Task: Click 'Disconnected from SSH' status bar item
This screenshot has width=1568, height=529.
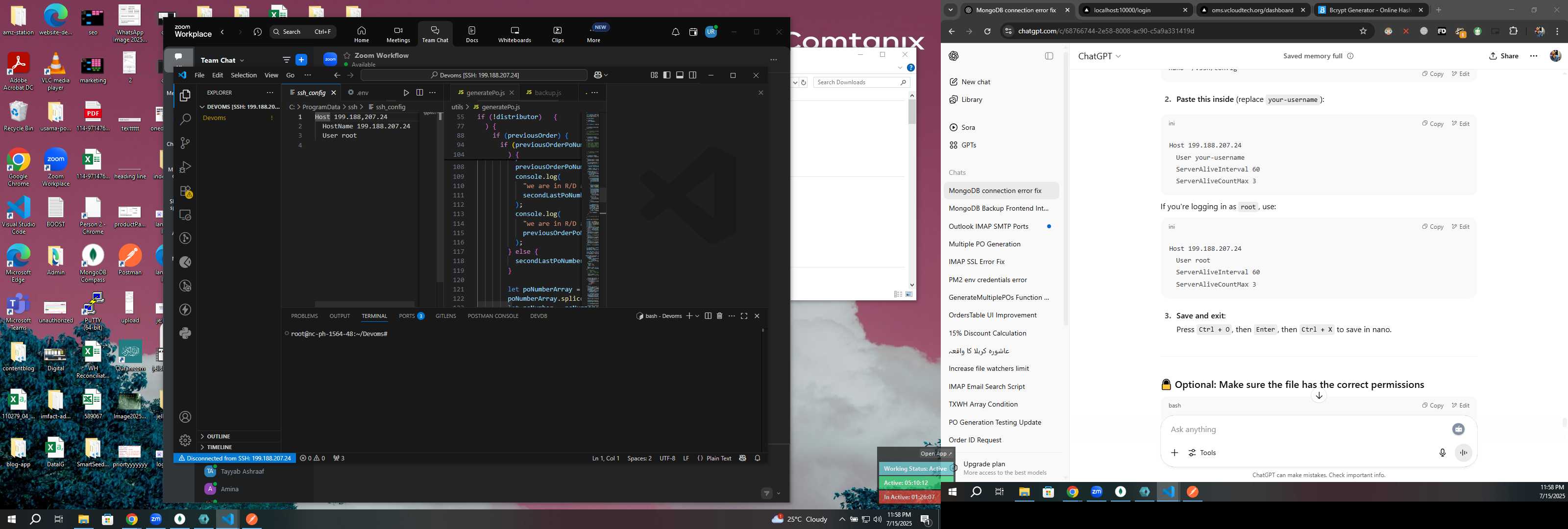Action: [235, 458]
